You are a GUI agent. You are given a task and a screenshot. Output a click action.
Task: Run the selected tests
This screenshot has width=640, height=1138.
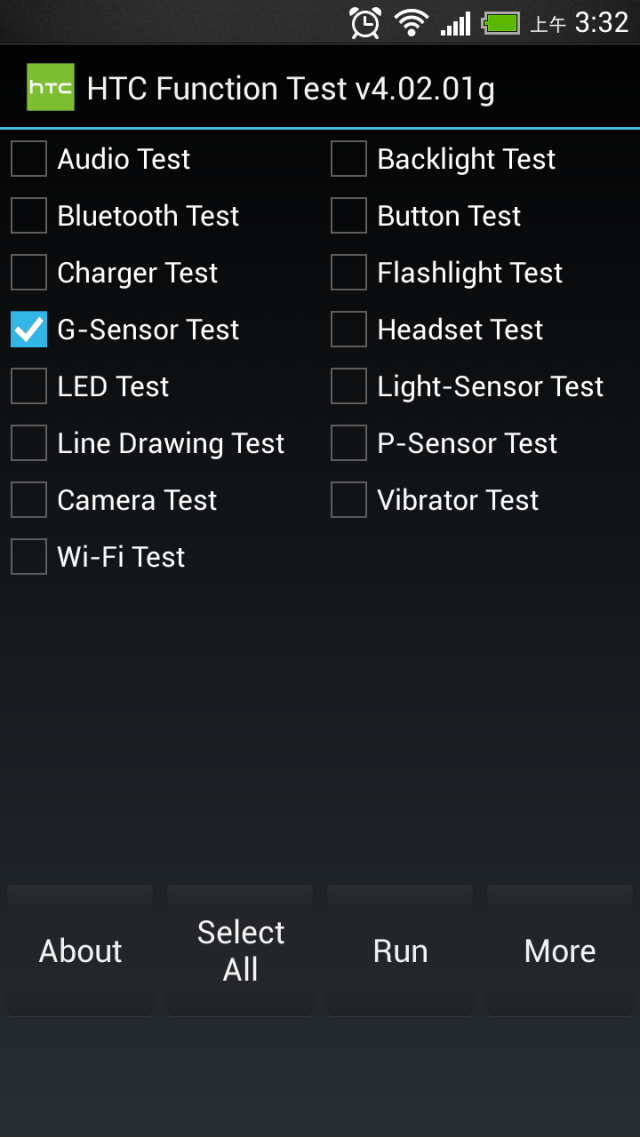pos(400,951)
